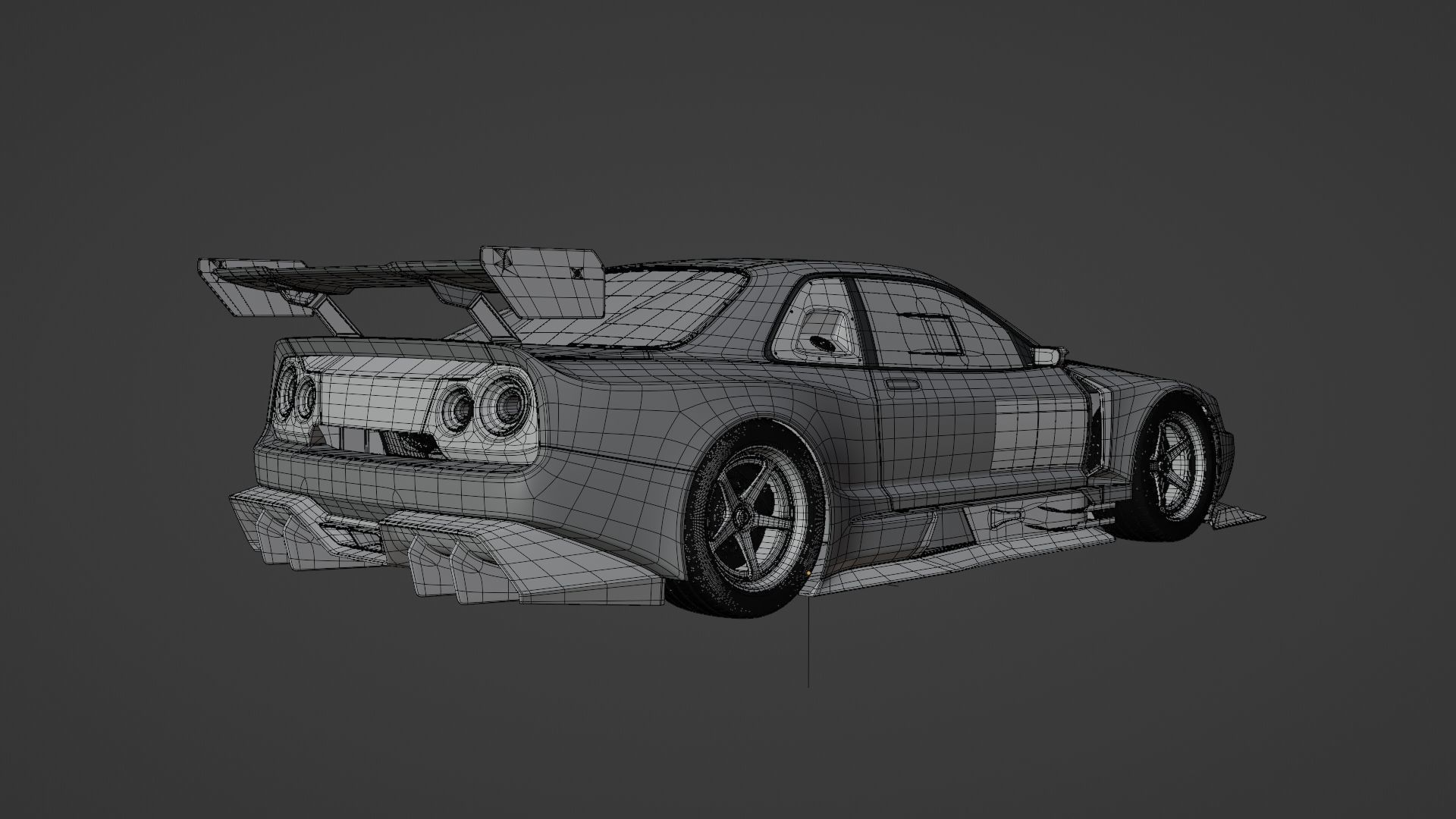The height and width of the screenshot is (819, 1456).
Task: Select the outermost left round tail light
Action: tap(287, 393)
